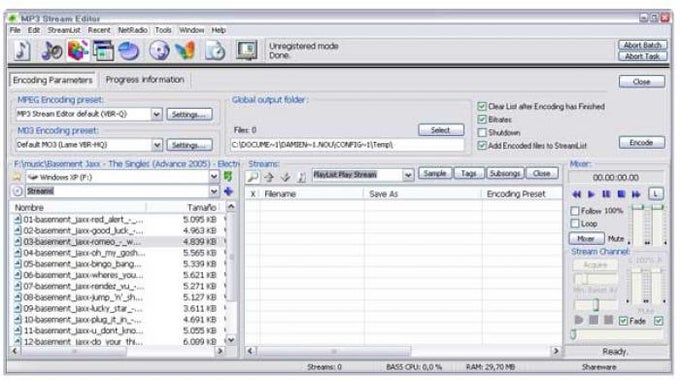Rewind playback in the Mixer panel
This screenshot has height=380, width=680.
coord(576,194)
